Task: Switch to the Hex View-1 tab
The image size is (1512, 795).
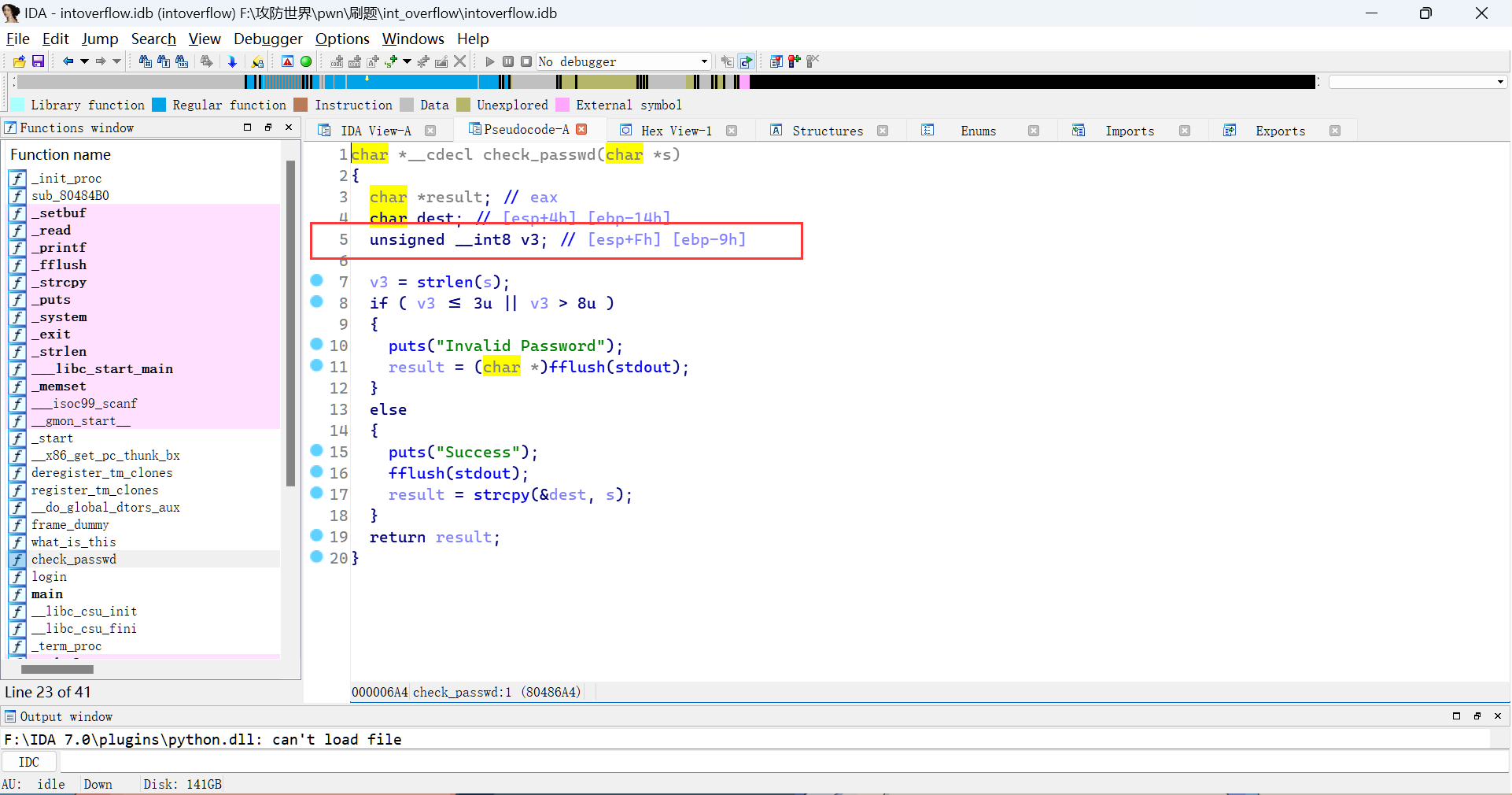Action: tap(676, 131)
